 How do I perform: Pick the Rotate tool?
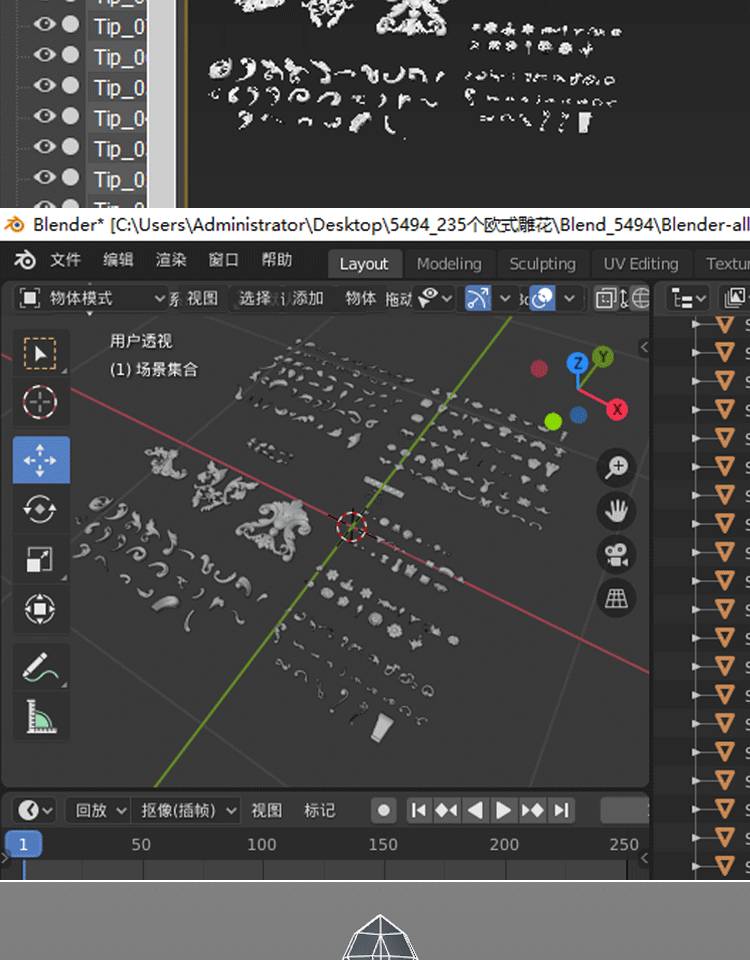pos(40,509)
